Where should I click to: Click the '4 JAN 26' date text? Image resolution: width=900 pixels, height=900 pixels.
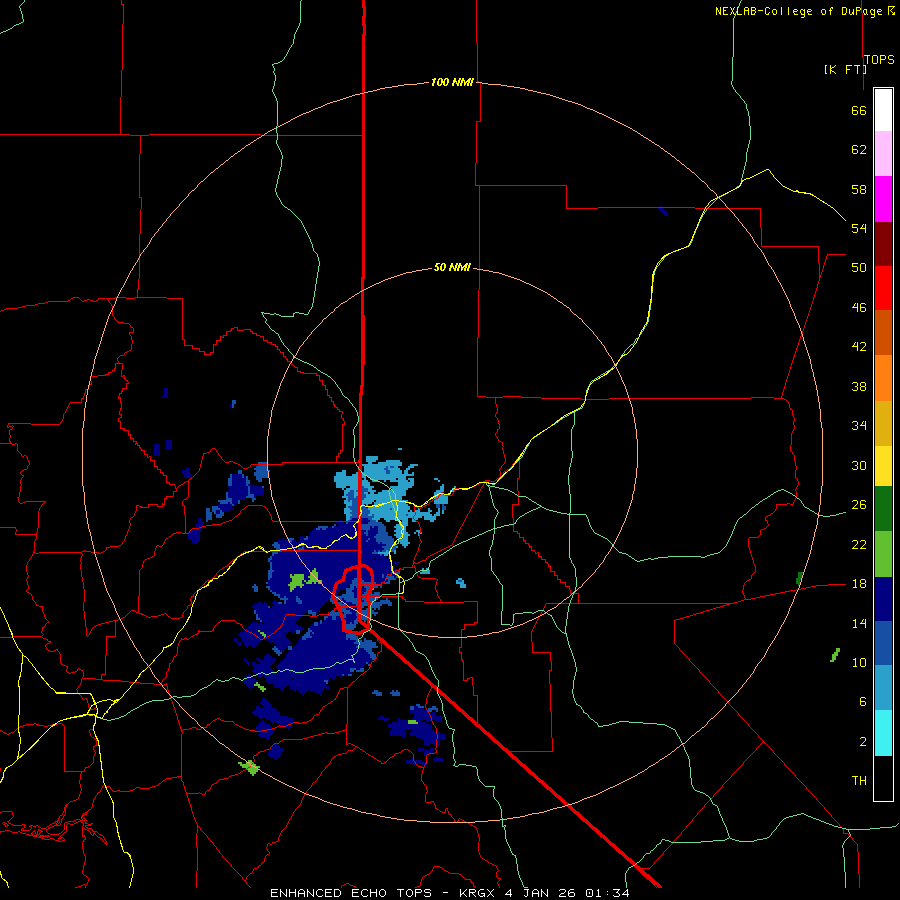coord(540,893)
